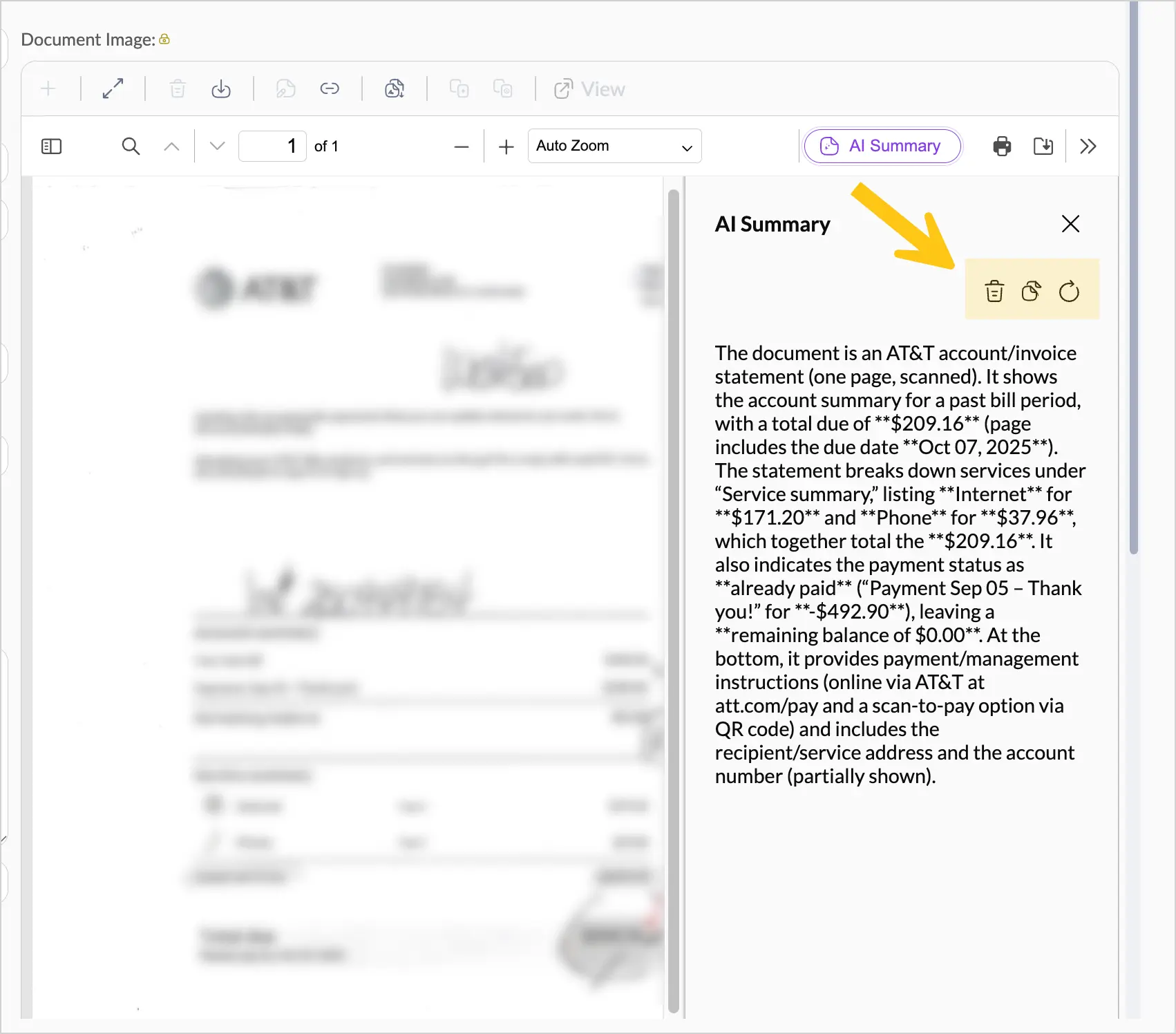Save the document with the PDF download icon
1176x1034 pixels.
click(x=1043, y=147)
